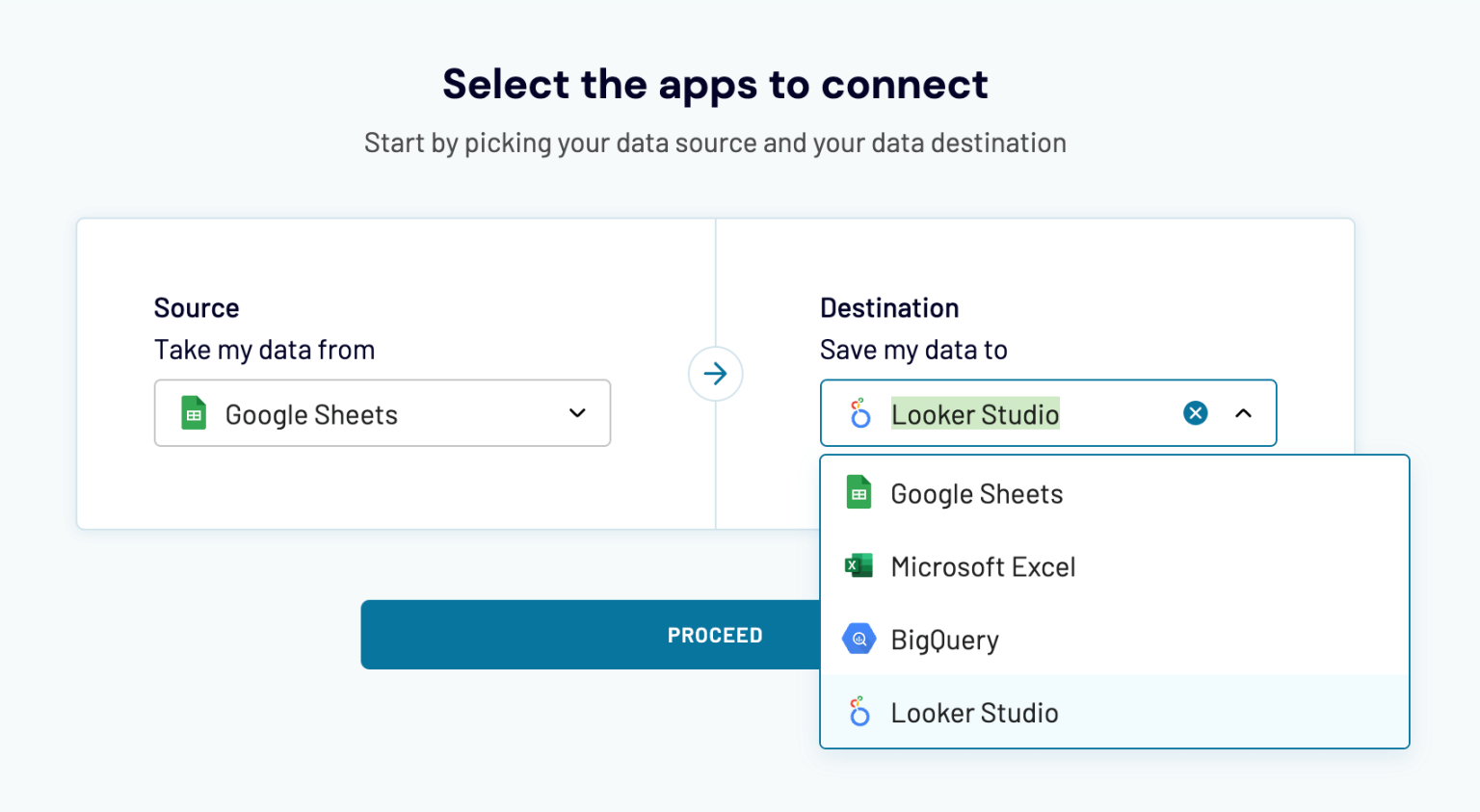Click the circular arrow connecting Source and Destination

click(x=715, y=374)
